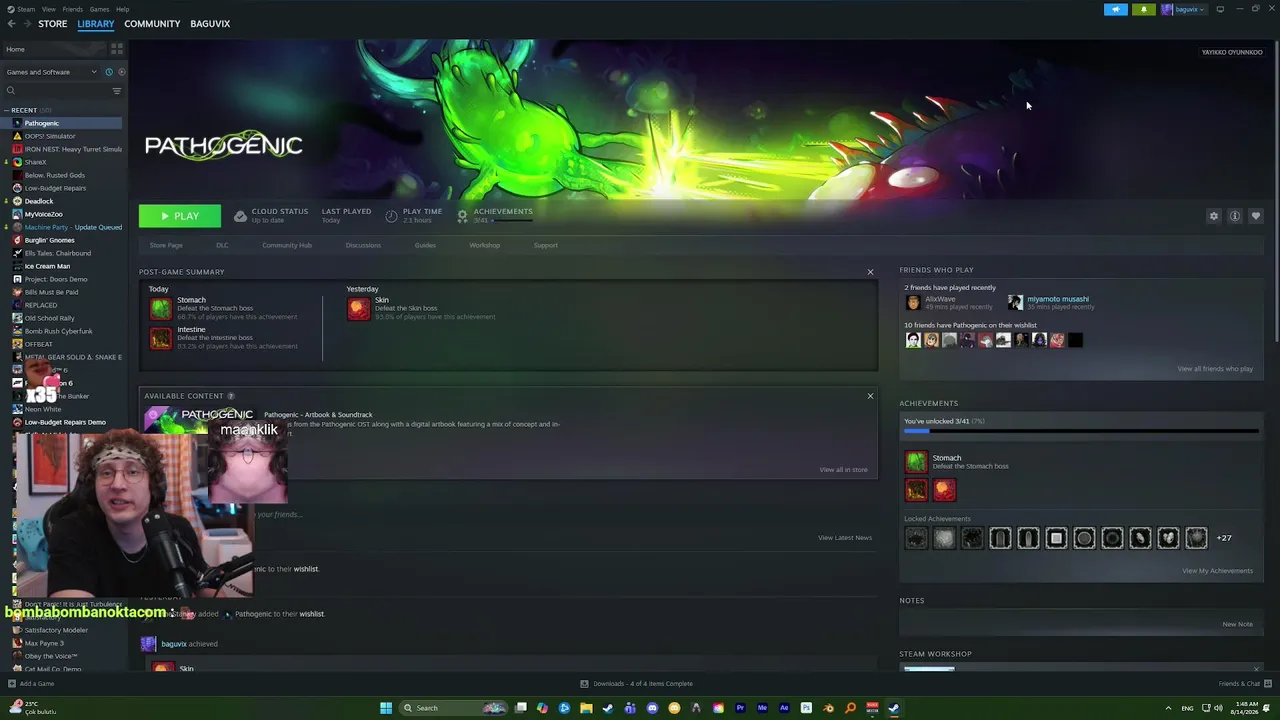Open game settings gear icon
1280x720 pixels.
pyautogui.click(x=1214, y=216)
